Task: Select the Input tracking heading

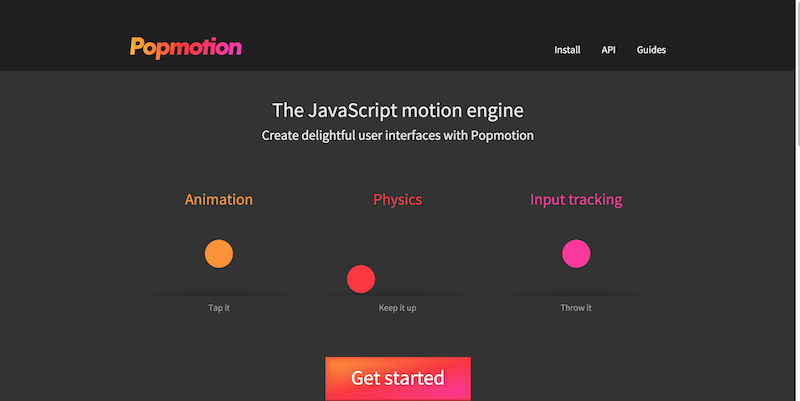Action: (x=576, y=200)
